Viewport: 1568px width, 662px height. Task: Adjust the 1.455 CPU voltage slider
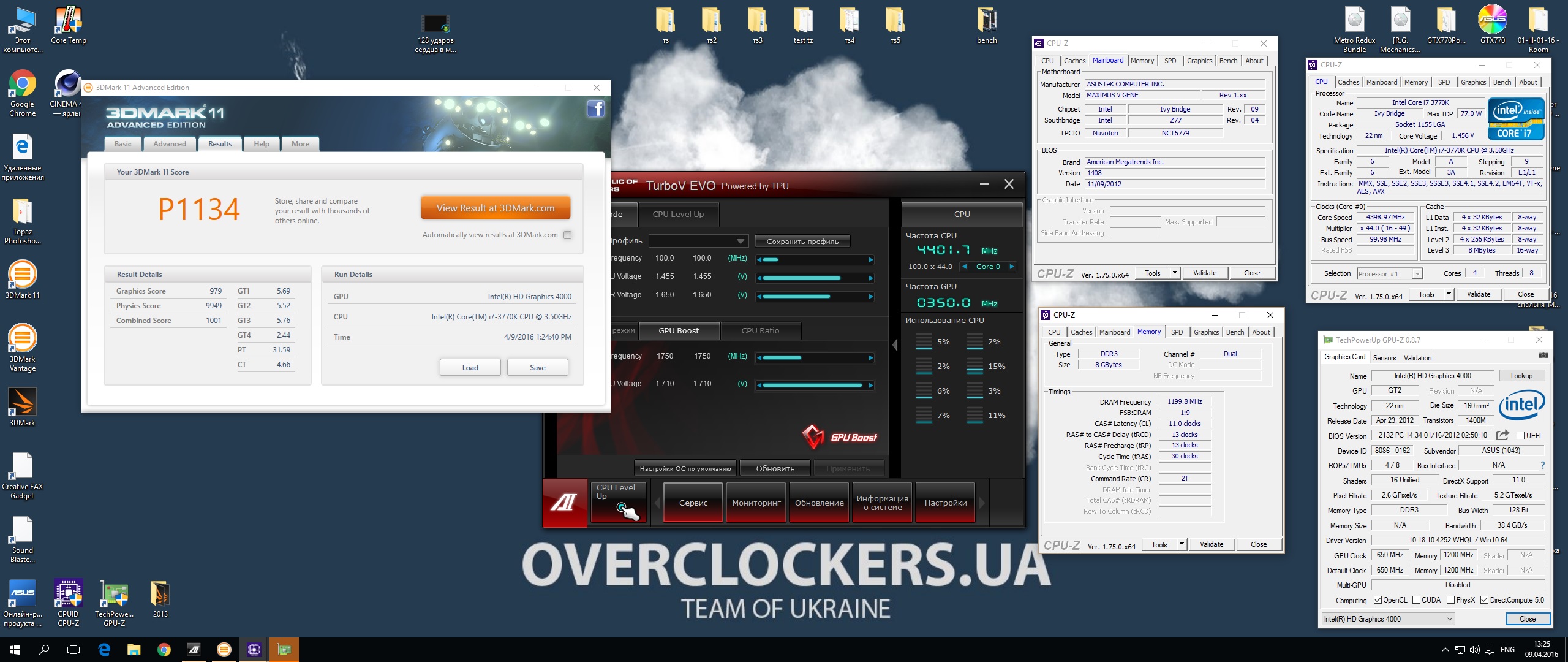[x=815, y=278]
